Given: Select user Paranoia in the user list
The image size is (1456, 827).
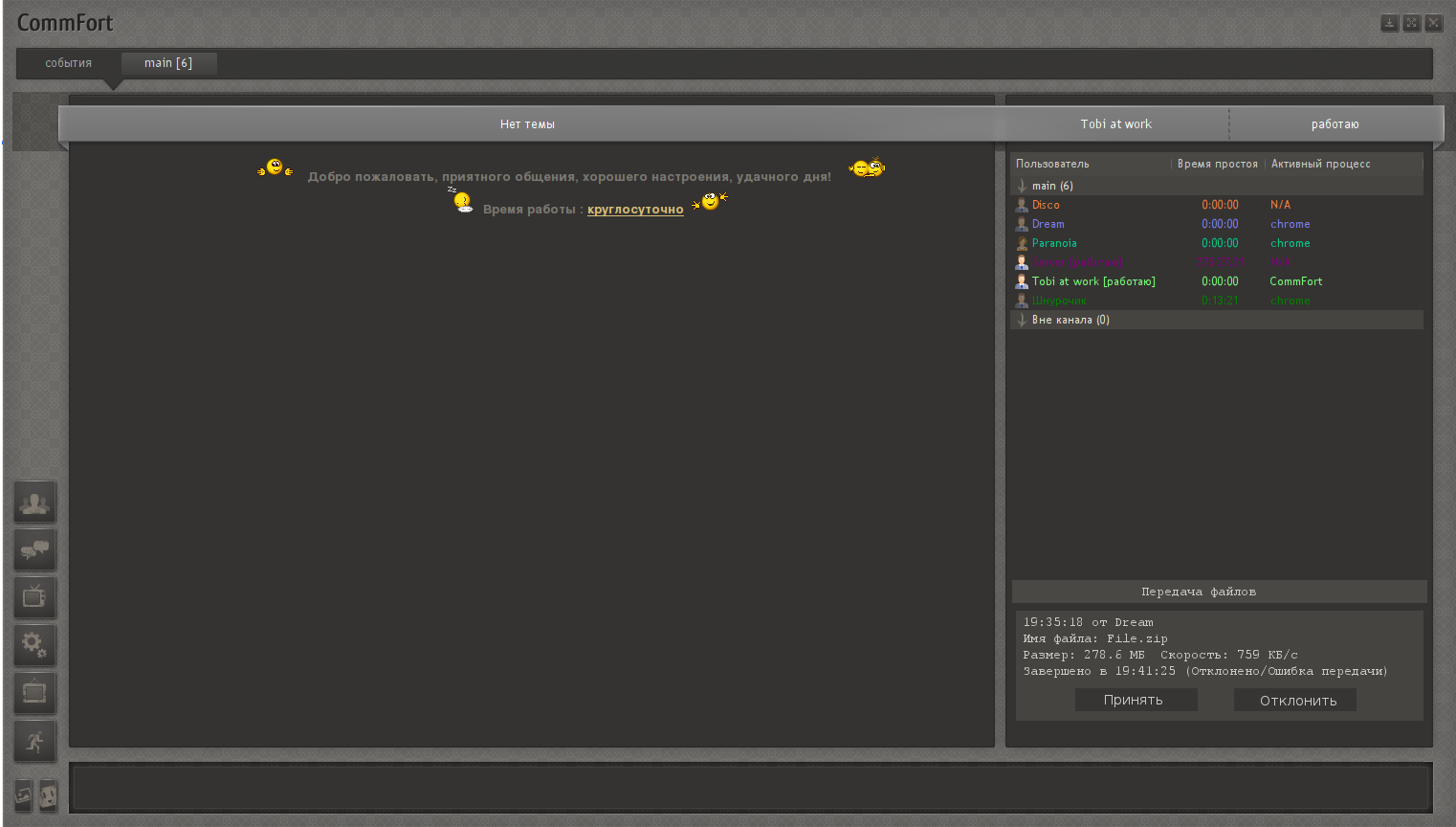Looking at the screenshot, I should [x=1054, y=243].
